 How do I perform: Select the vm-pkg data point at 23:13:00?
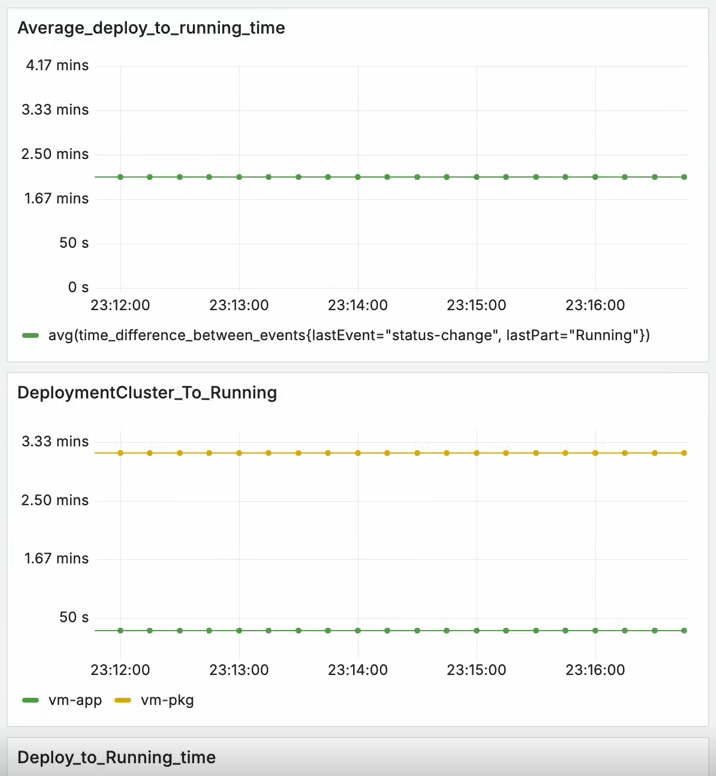click(239, 453)
